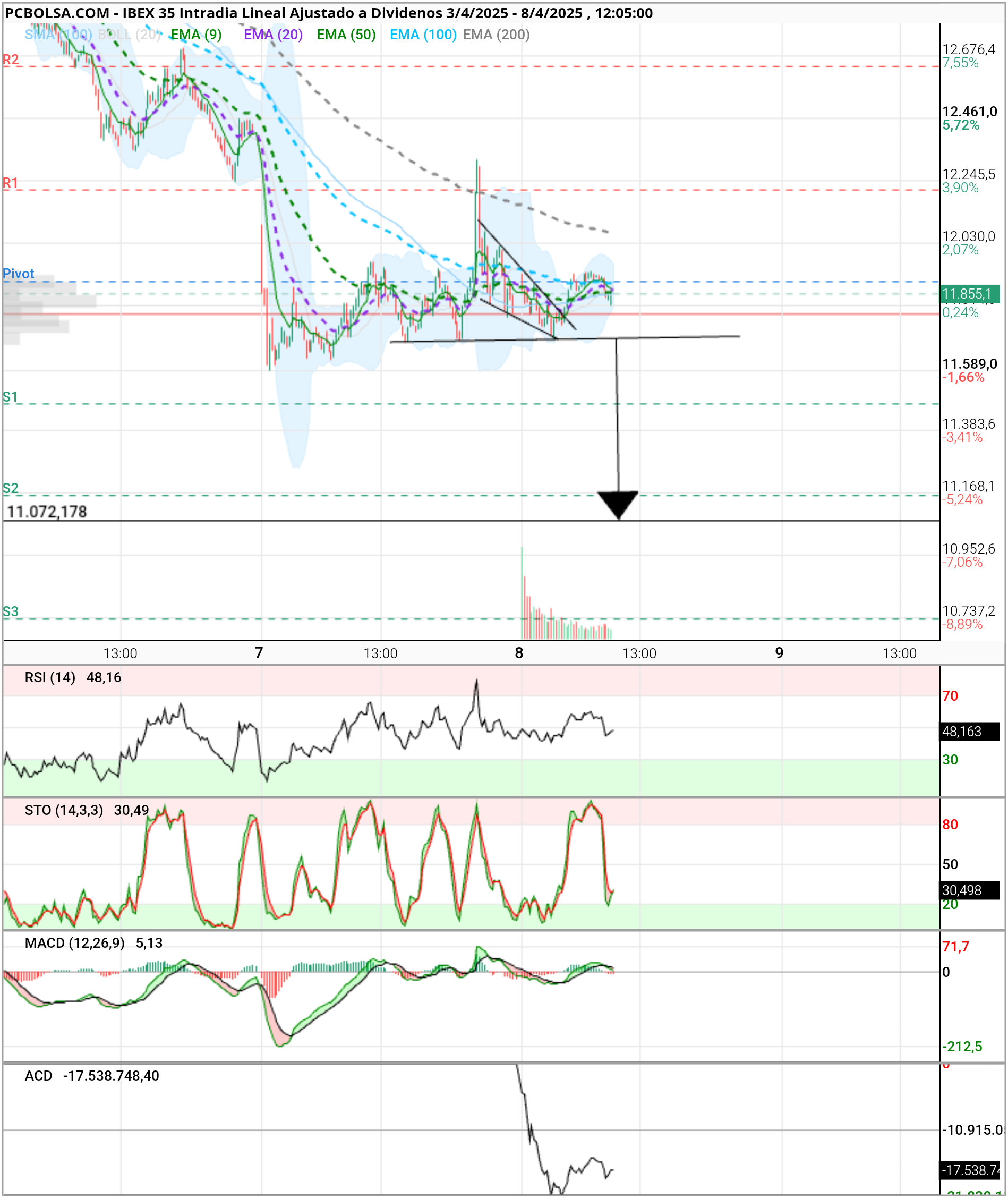Click day 9 on the time axis
Viewport: 1008px width, 1198px height.
[779, 653]
